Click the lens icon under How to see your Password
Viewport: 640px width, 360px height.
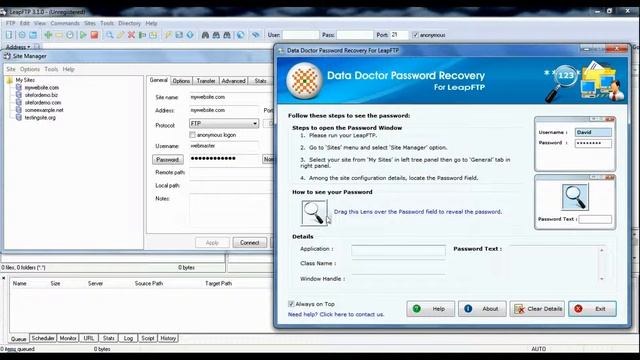tap(314, 212)
